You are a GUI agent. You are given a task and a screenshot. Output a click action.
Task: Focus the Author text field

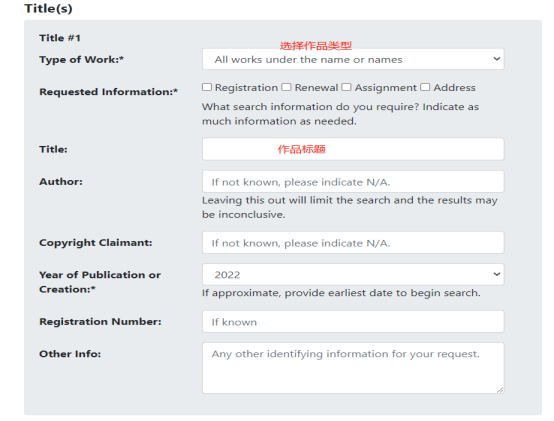[353, 182]
